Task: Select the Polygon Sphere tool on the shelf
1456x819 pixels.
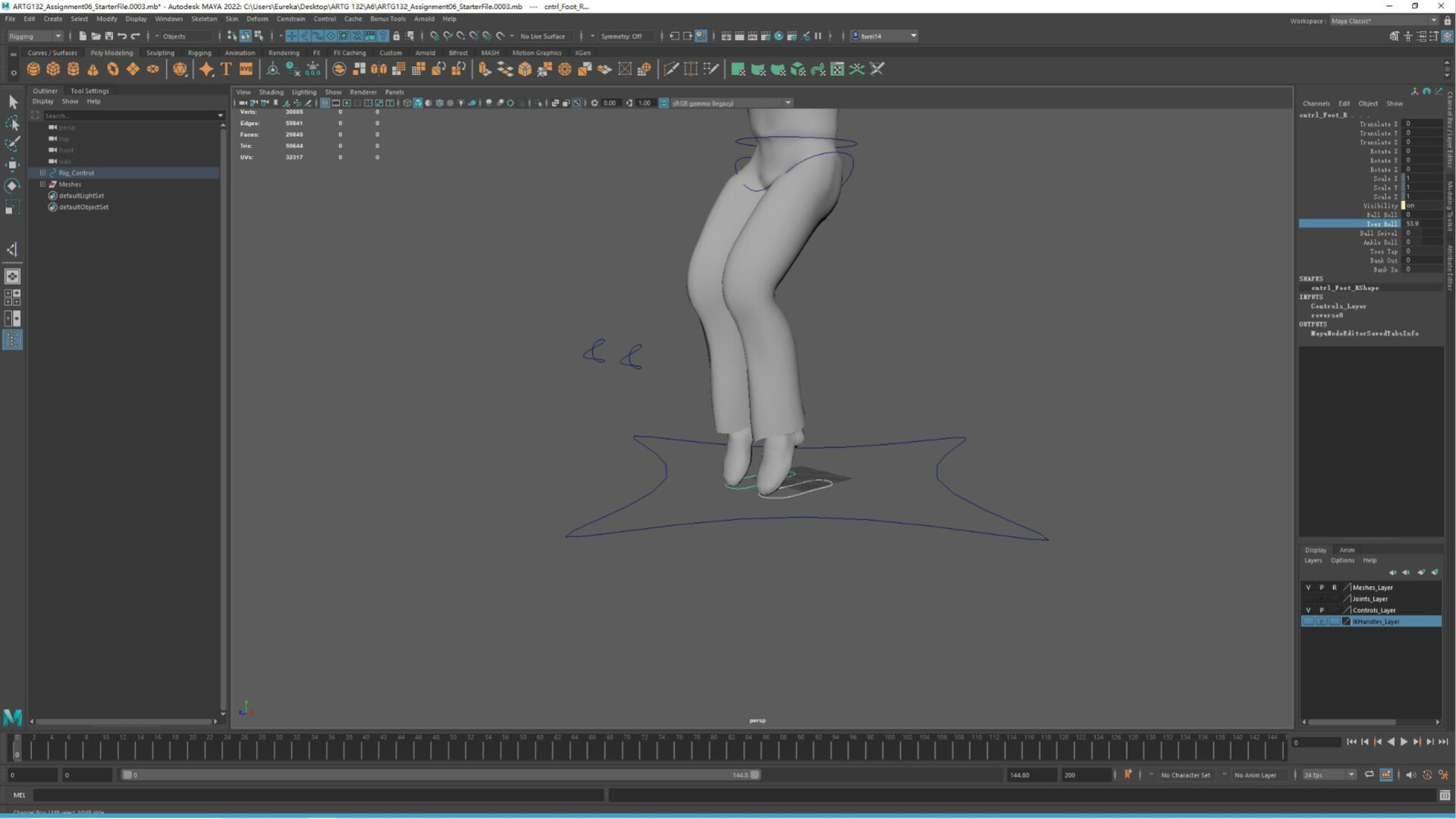Action: click(x=33, y=69)
